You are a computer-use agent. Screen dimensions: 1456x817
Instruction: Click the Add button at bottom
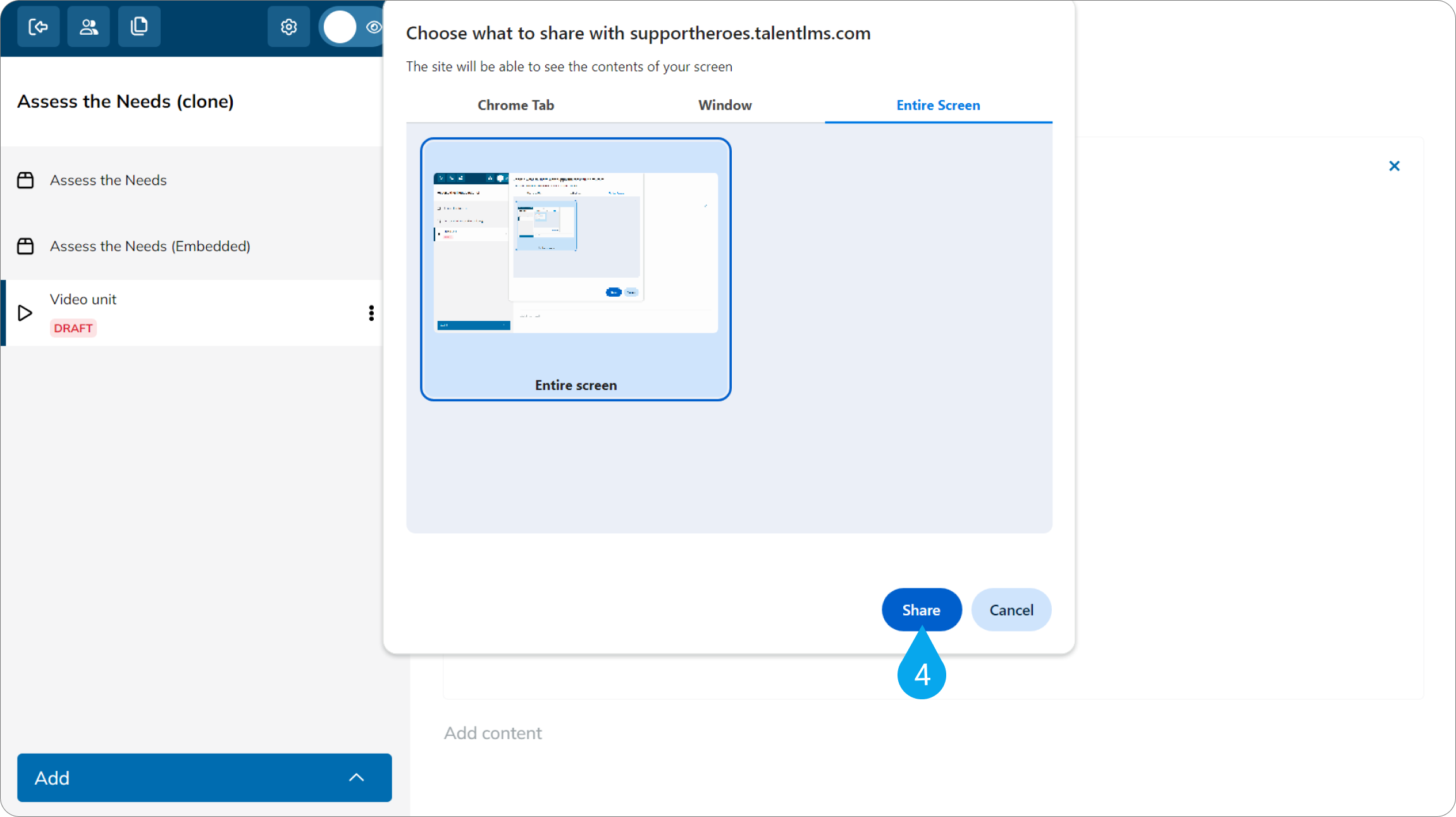[204, 778]
